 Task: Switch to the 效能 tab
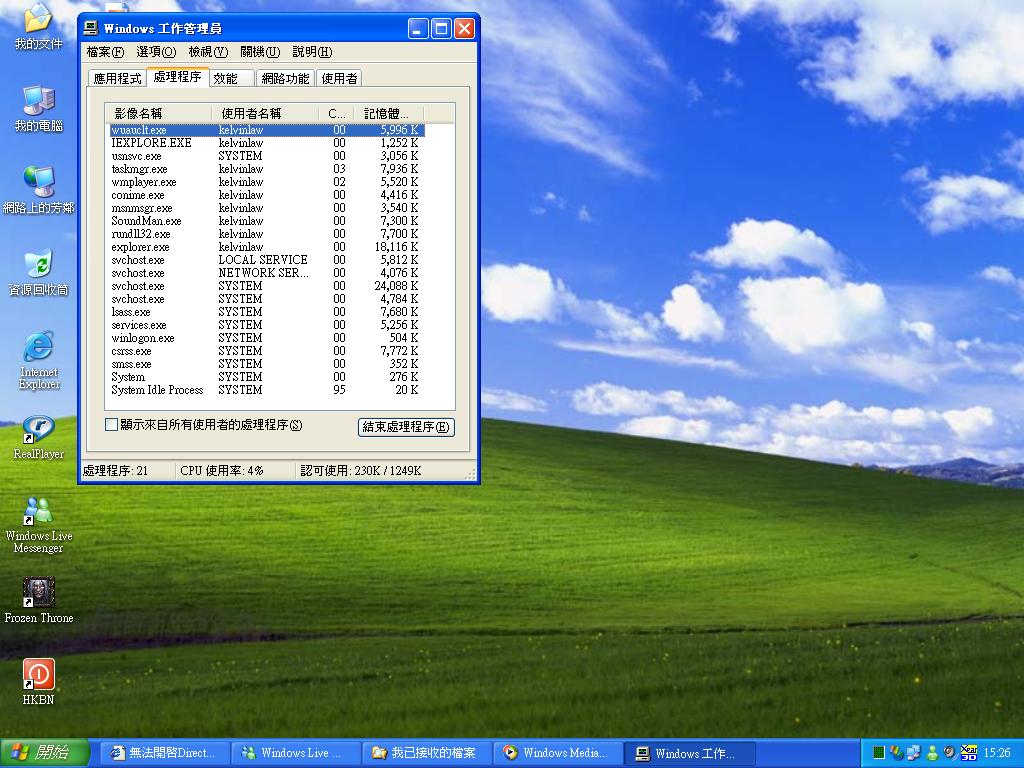[x=226, y=78]
